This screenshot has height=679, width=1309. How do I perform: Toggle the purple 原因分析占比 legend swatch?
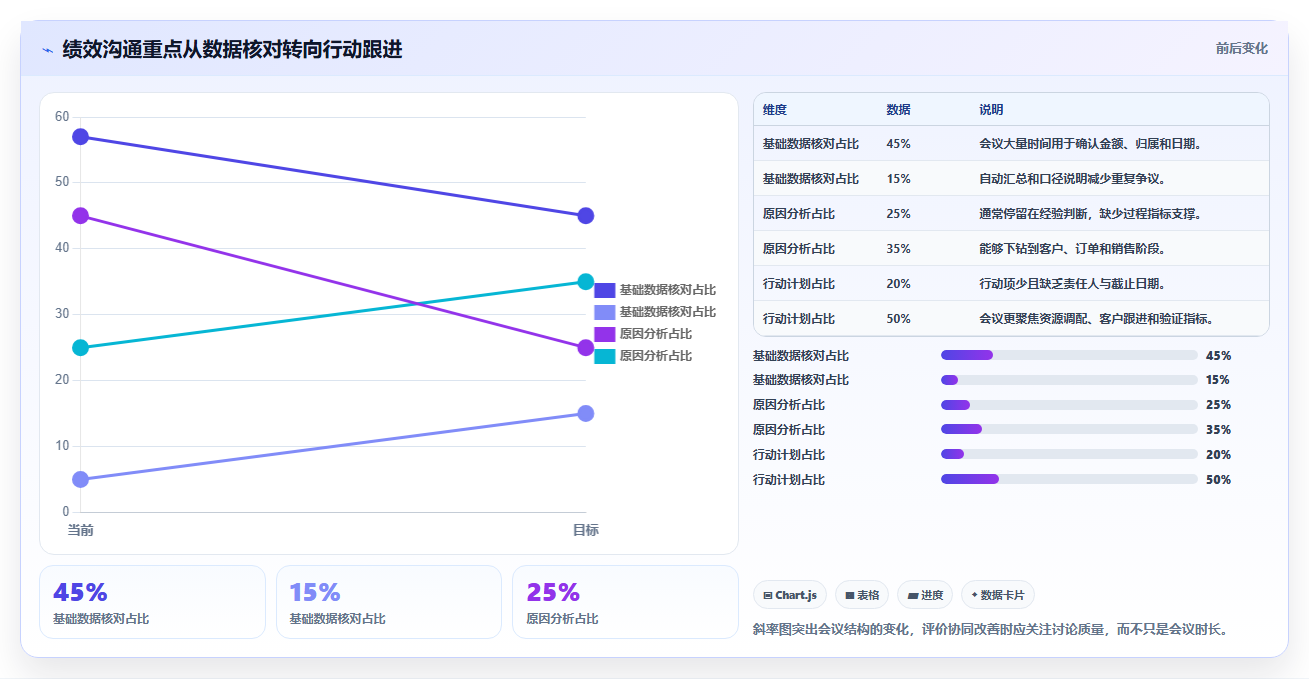tap(605, 334)
